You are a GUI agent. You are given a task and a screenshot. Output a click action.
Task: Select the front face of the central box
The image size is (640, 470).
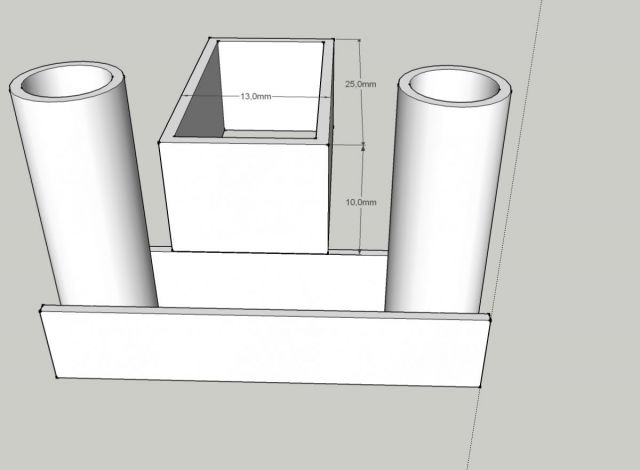(x=245, y=197)
